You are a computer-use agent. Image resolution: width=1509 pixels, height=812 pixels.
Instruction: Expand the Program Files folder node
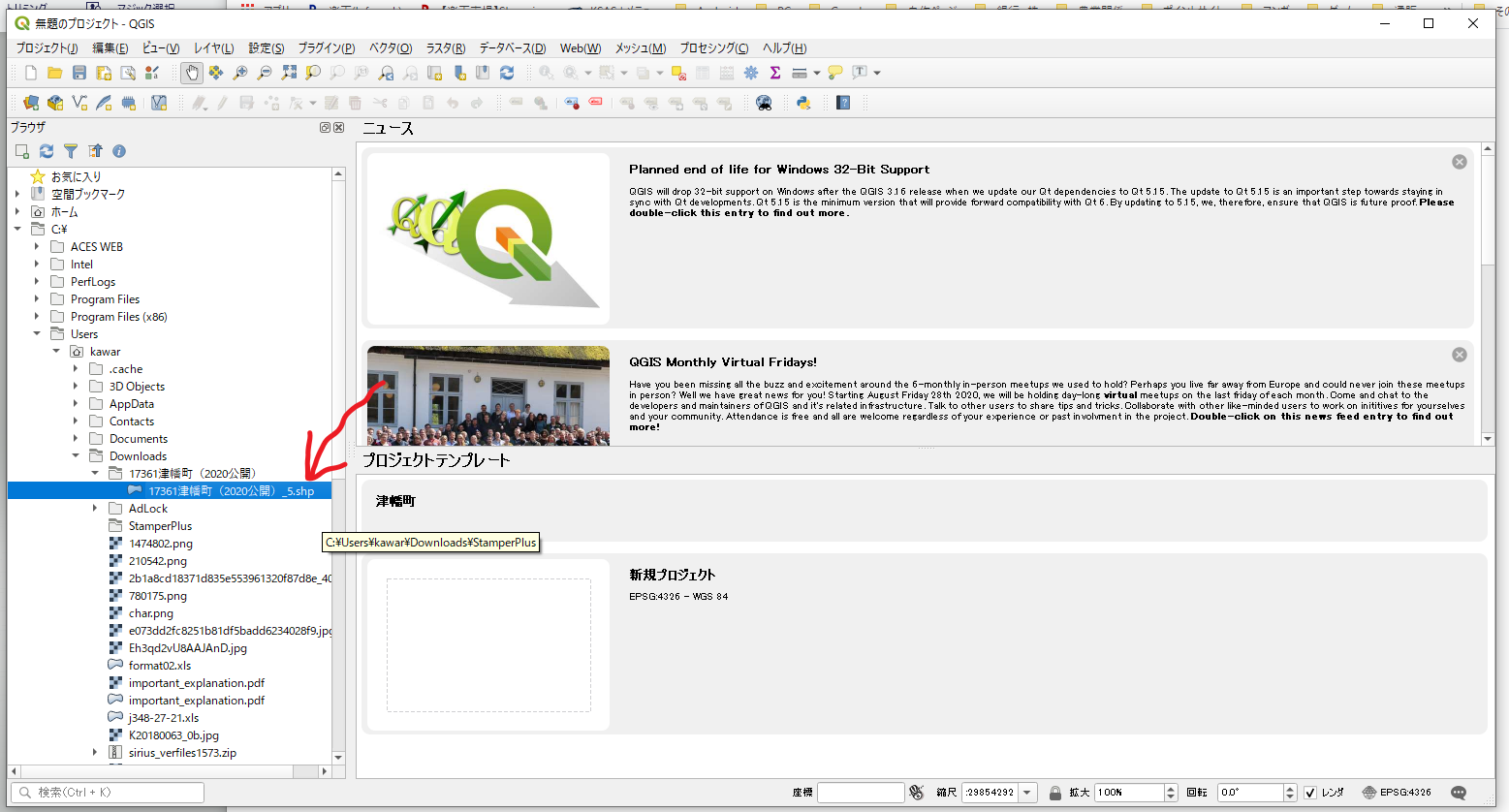[x=37, y=299]
